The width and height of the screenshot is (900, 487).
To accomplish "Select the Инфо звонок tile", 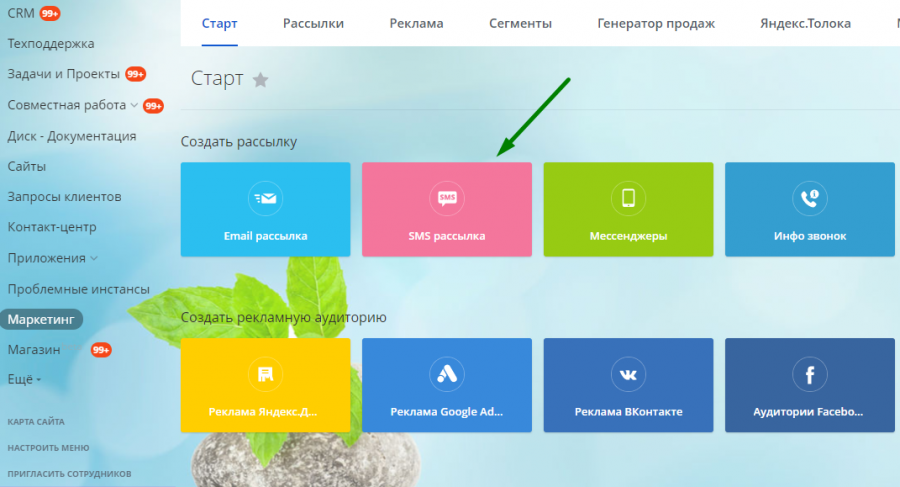I will tap(809, 209).
